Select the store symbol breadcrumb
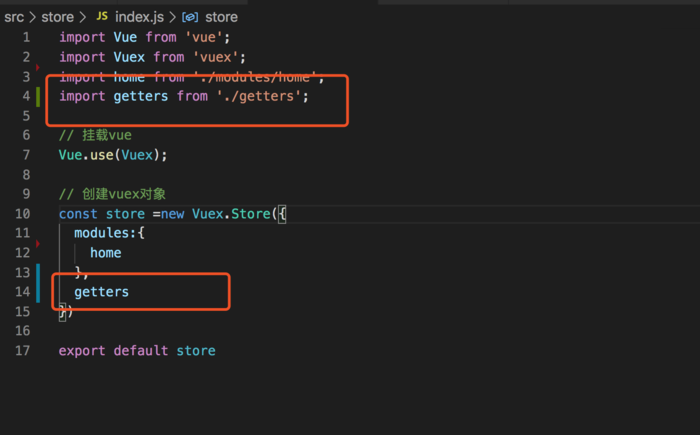The width and height of the screenshot is (700, 435). coord(221,17)
